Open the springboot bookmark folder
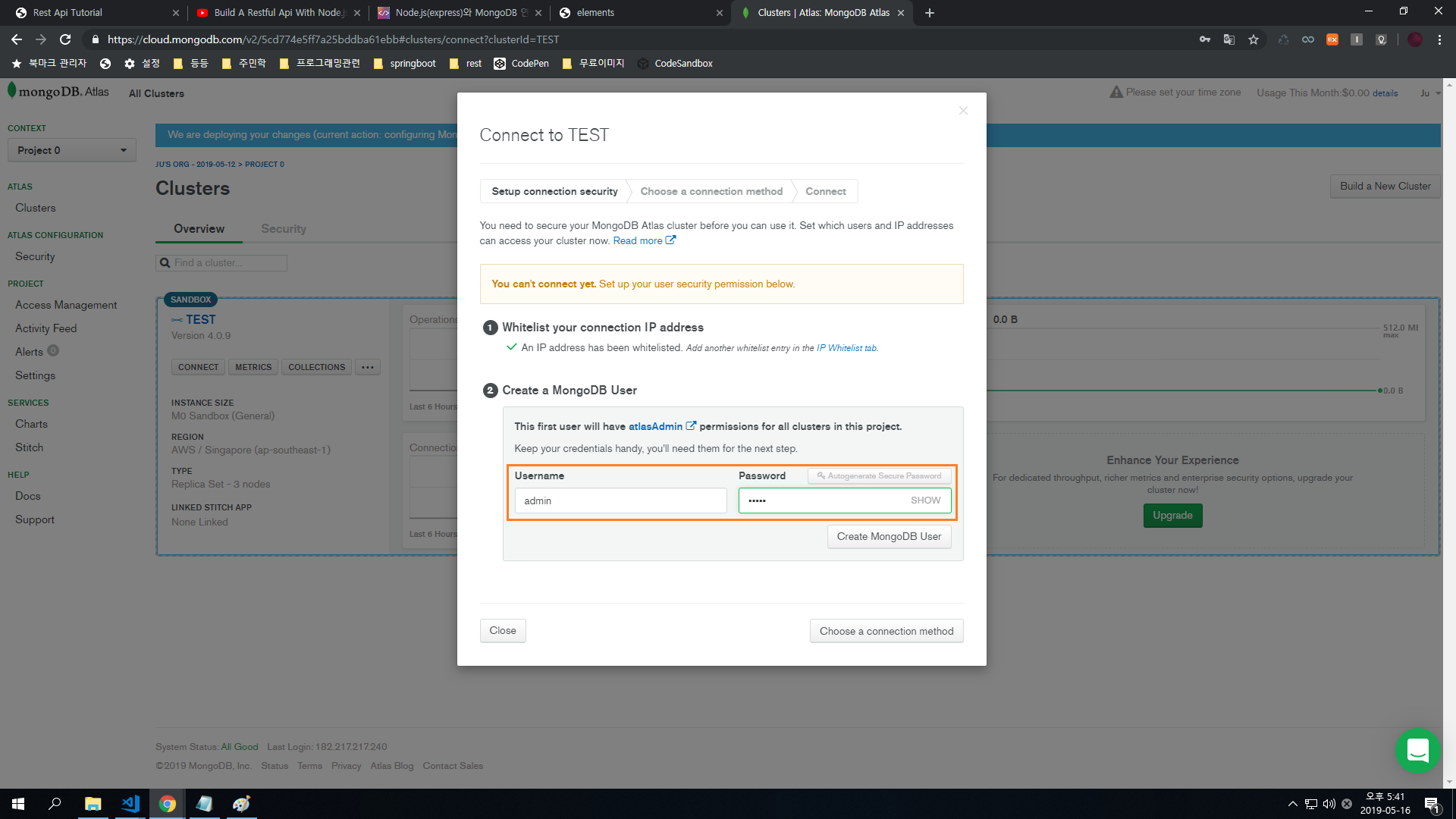The height and width of the screenshot is (819, 1456). tap(404, 64)
